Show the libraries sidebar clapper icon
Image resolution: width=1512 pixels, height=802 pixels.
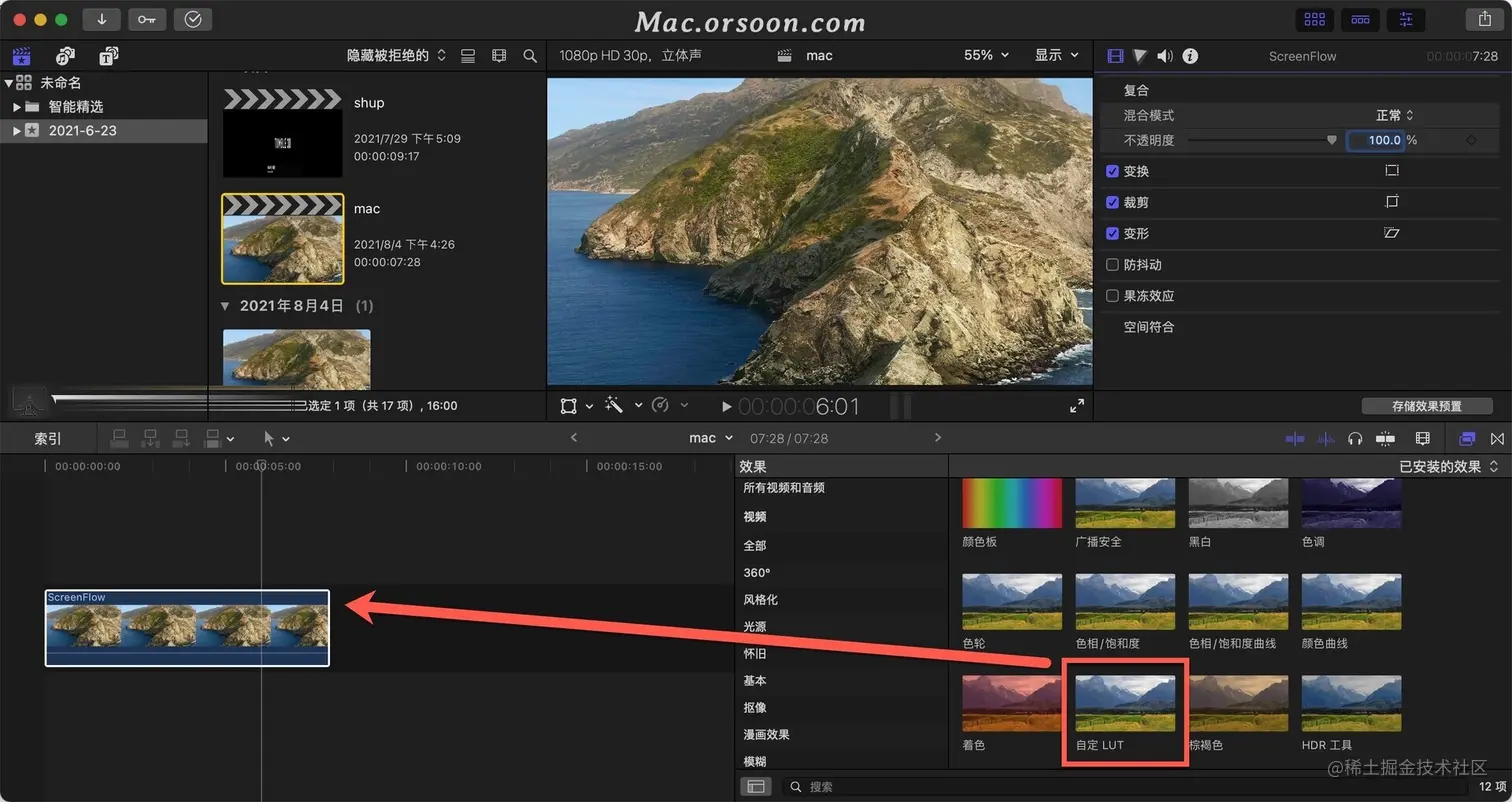tap(21, 56)
